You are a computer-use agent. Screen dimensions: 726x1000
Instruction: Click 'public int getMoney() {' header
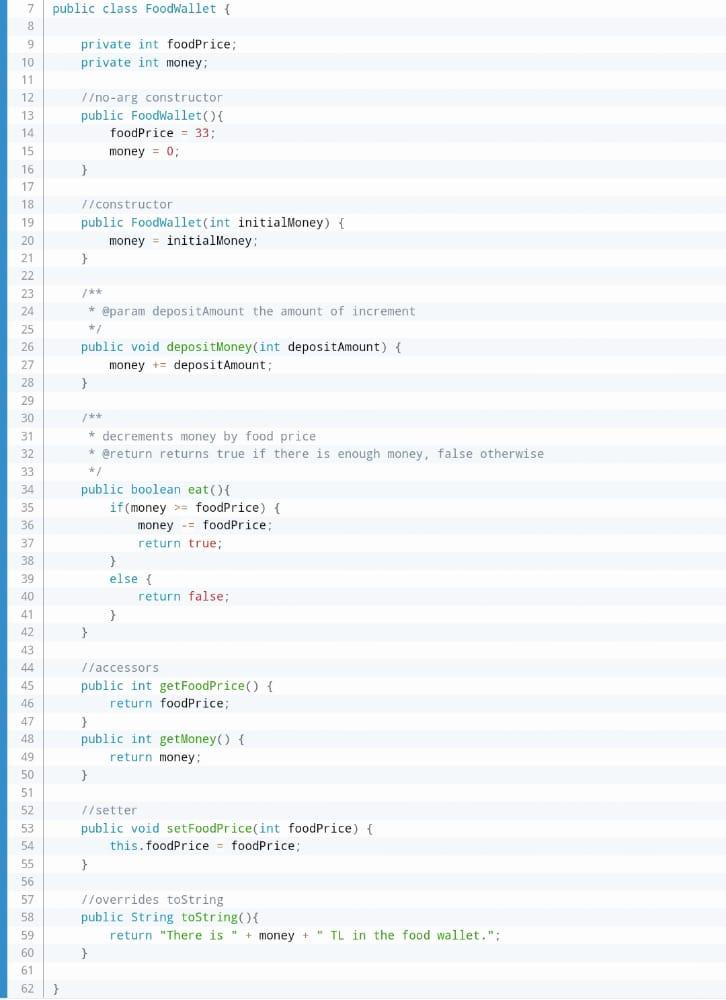[x=162, y=739]
